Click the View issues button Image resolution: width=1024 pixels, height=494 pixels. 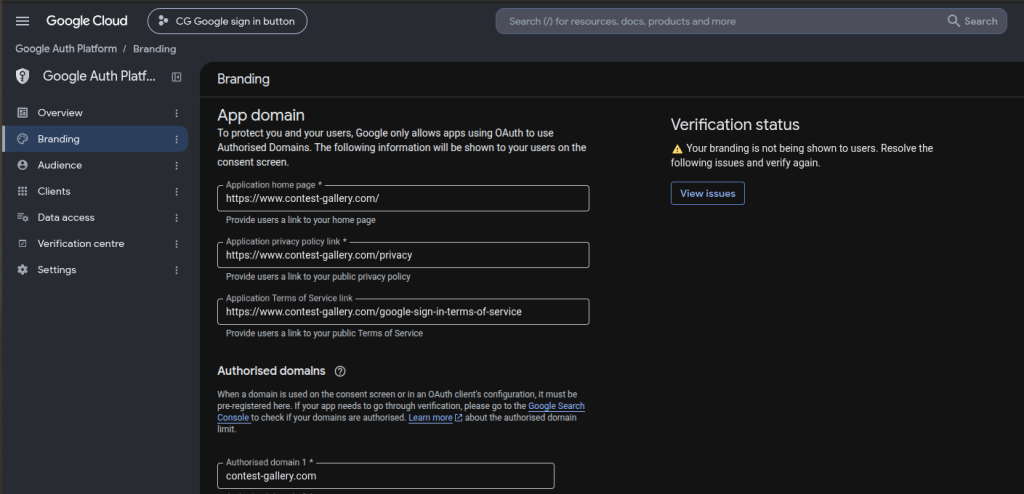point(707,193)
